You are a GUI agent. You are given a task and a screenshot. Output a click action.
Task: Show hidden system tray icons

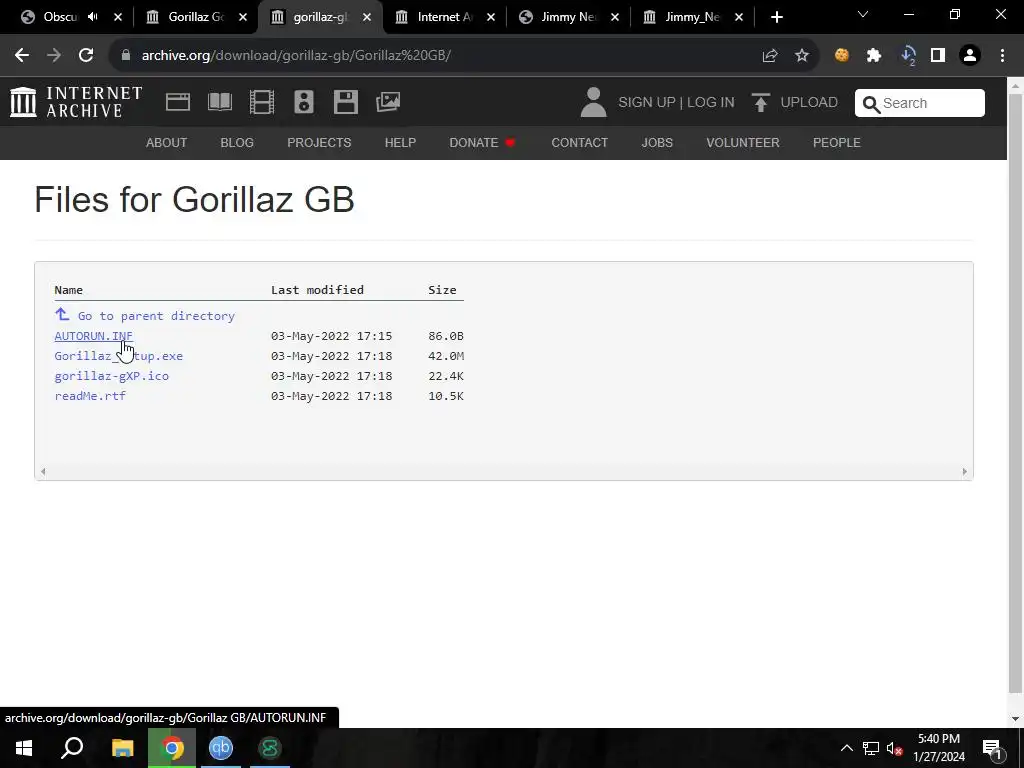coord(846,748)
